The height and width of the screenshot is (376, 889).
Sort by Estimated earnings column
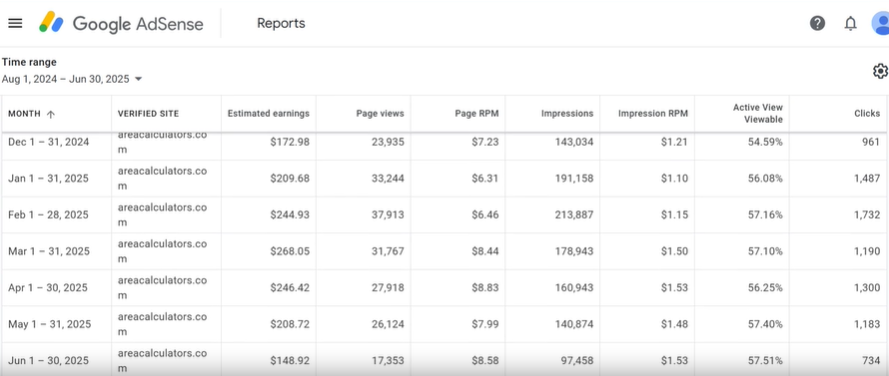(x=268, y=113)
